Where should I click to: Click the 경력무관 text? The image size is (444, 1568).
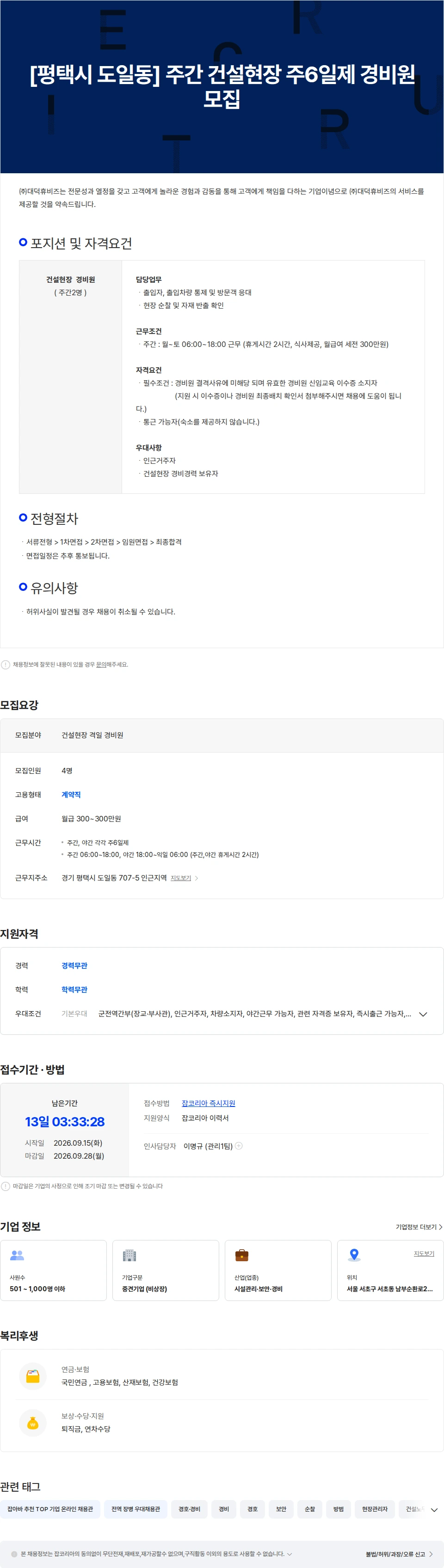coord(74,966)
